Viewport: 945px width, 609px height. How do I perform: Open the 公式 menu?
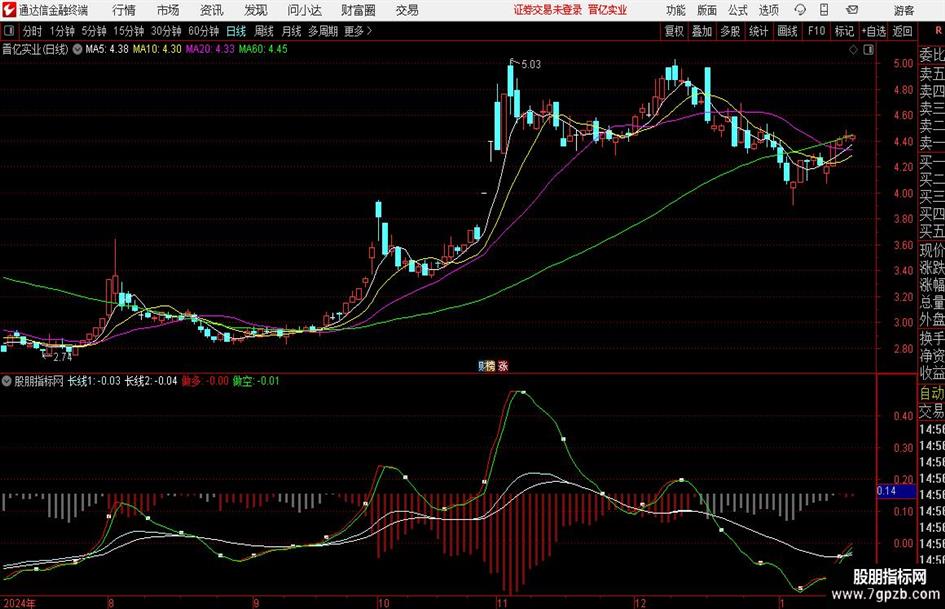point(738,10)
